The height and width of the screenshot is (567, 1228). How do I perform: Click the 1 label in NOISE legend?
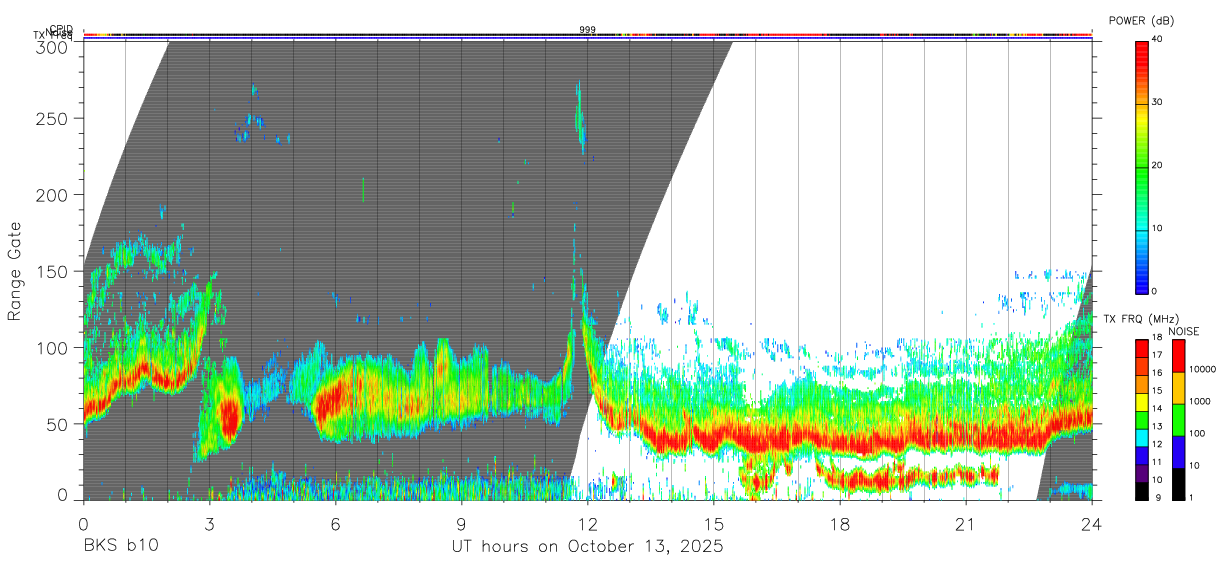[x=1190, y=497]
